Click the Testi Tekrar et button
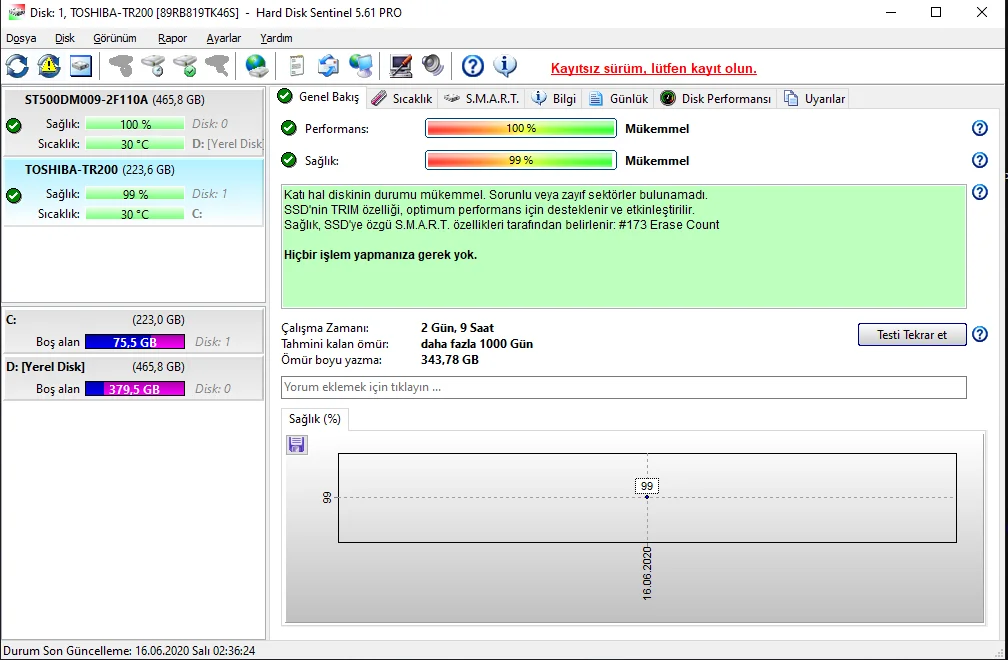This screenshot has width=1008, height=660. pos(912,334)
